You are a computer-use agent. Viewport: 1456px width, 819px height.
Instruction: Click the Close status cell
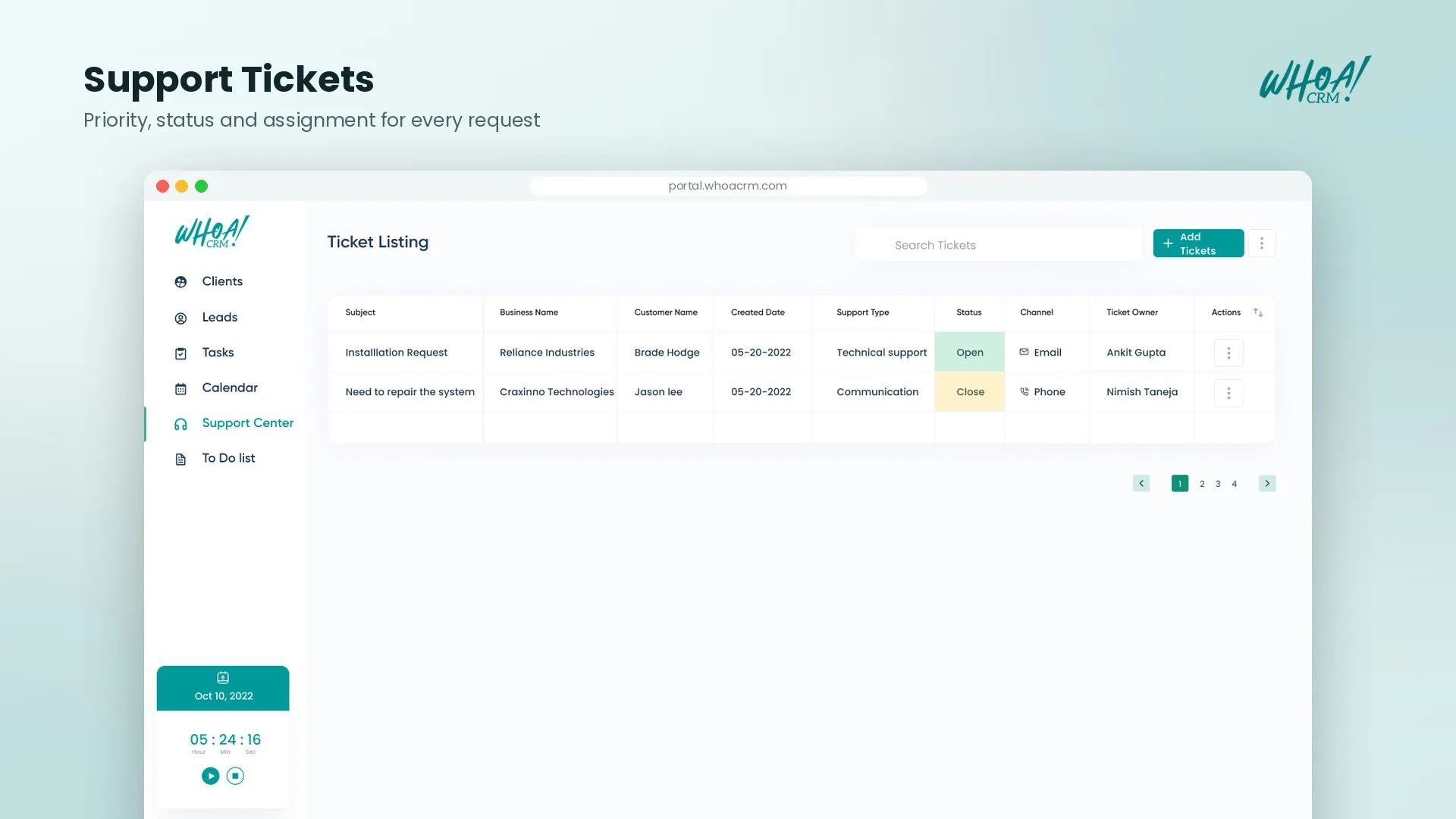[969, 391]
